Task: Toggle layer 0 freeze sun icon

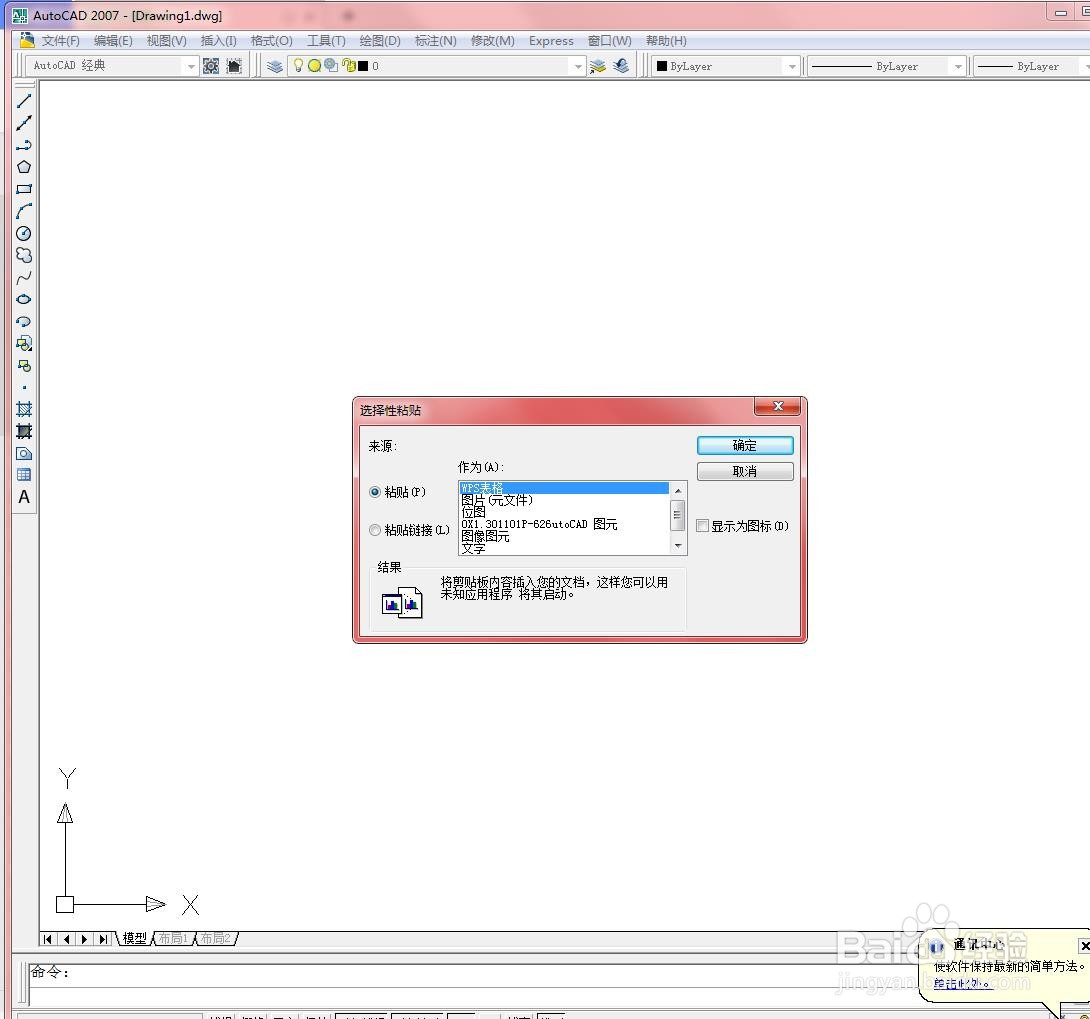Action: point(314,66)
